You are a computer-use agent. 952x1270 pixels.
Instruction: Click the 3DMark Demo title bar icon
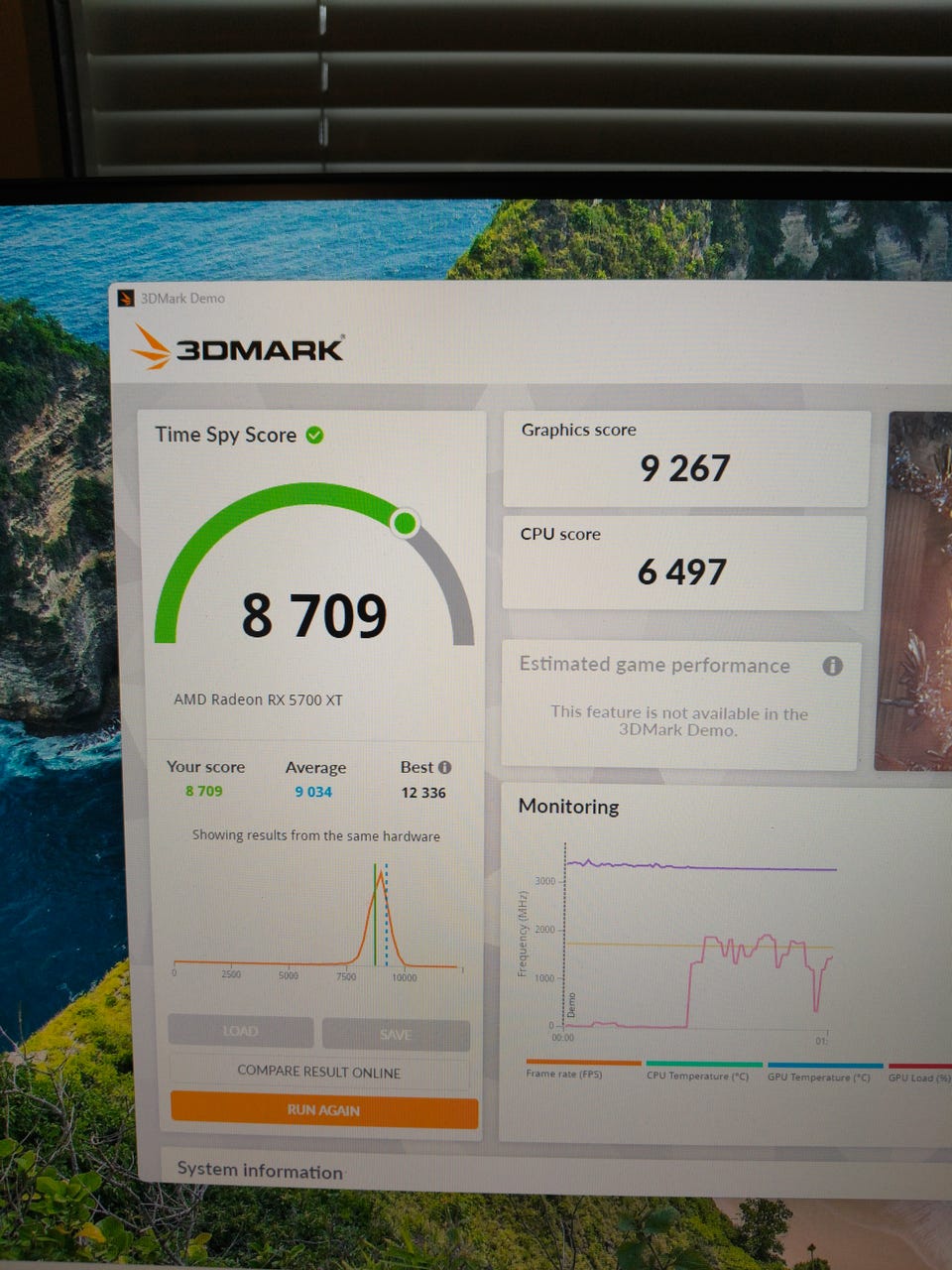point(126,298)
